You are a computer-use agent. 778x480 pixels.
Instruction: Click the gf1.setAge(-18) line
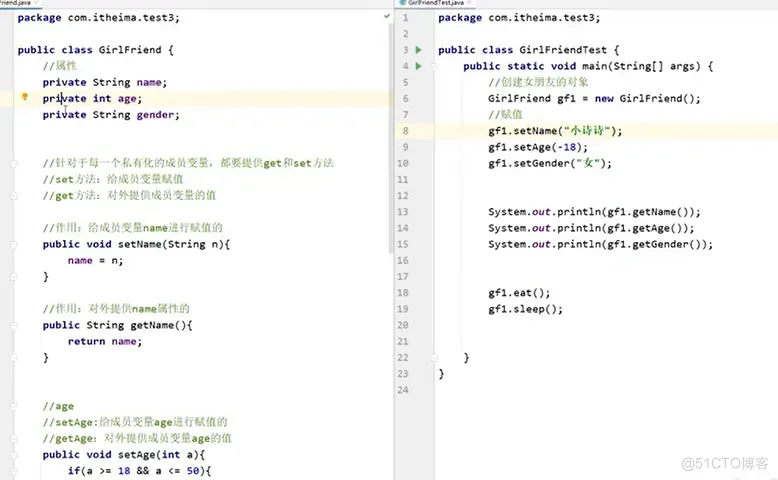tap(538, 147)
